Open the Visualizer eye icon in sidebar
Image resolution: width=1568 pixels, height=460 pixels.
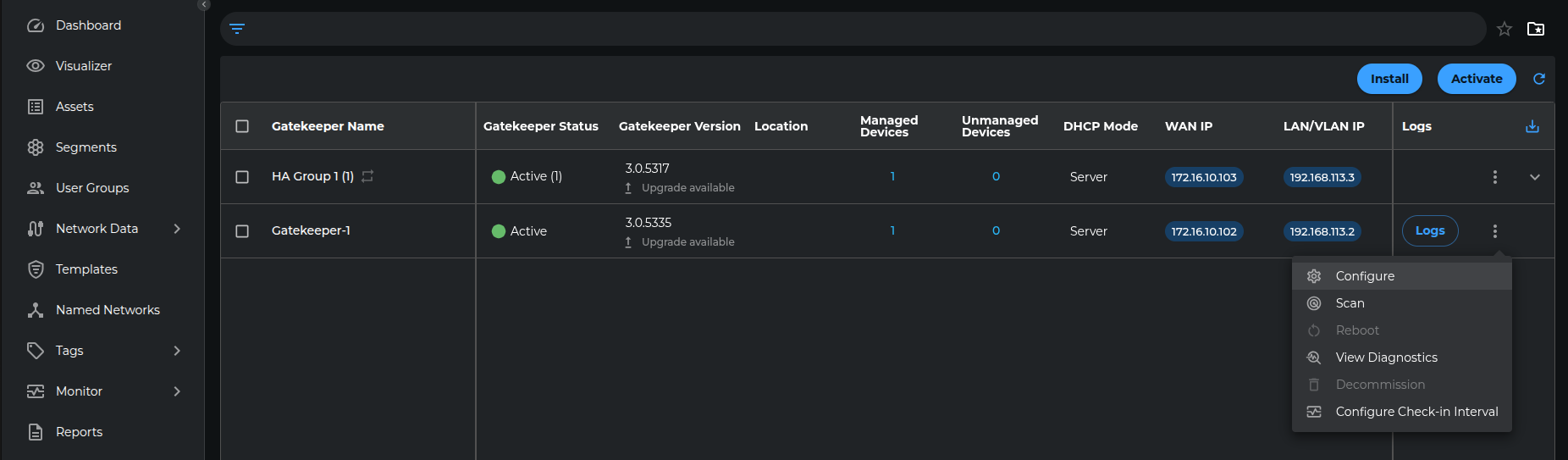click(x=36, y=66)
